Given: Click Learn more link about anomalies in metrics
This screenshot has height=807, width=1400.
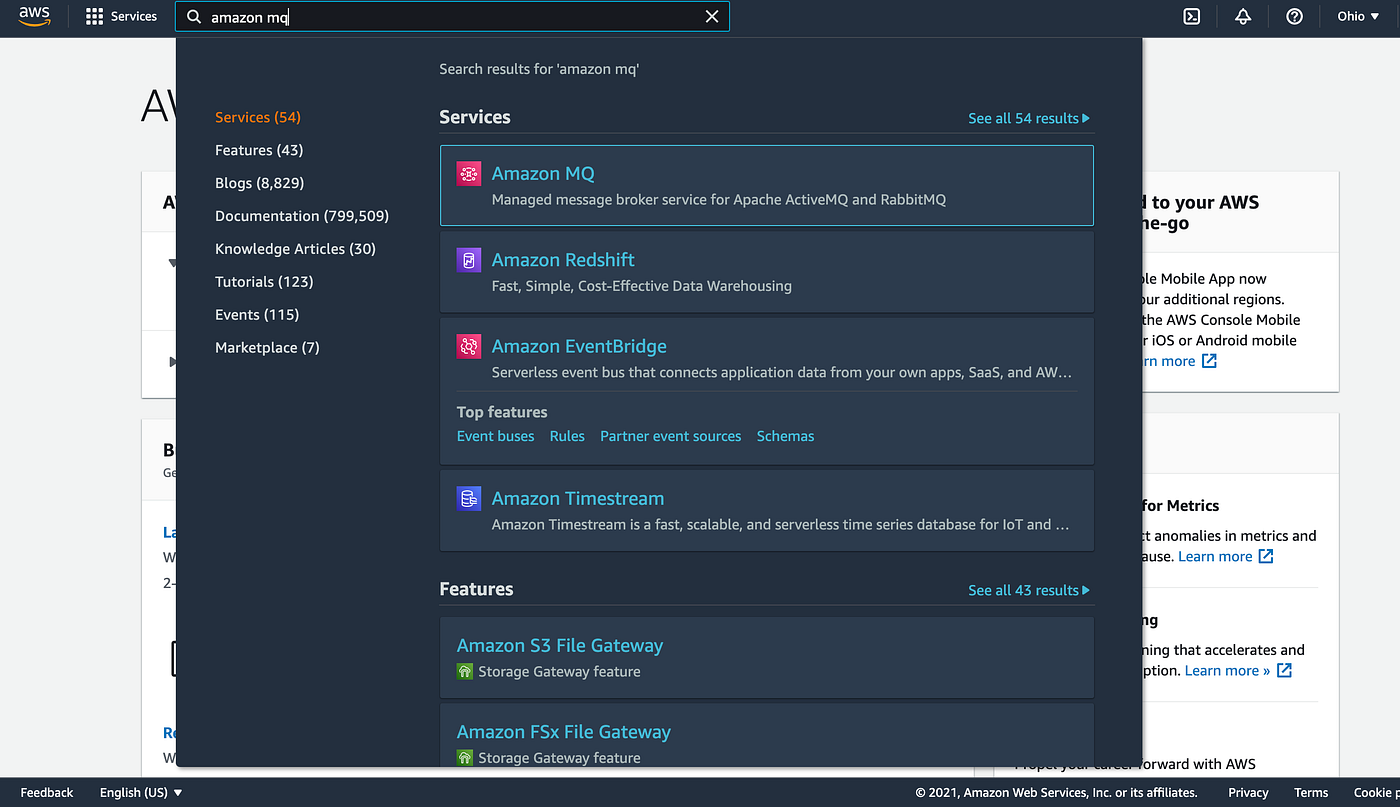Looking at the screenshot, I should click(1225, 556).
